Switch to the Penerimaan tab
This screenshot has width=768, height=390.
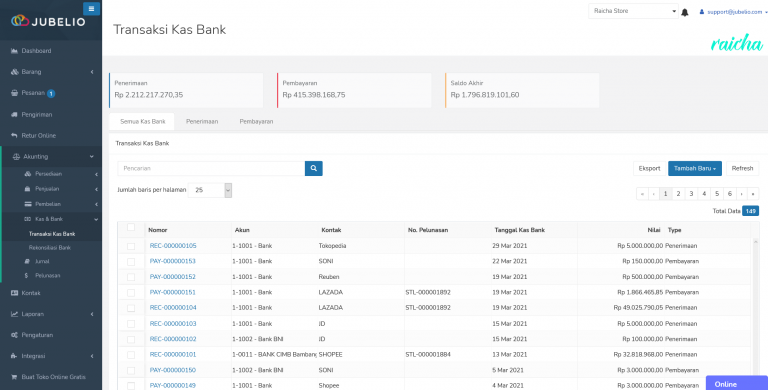202,122
